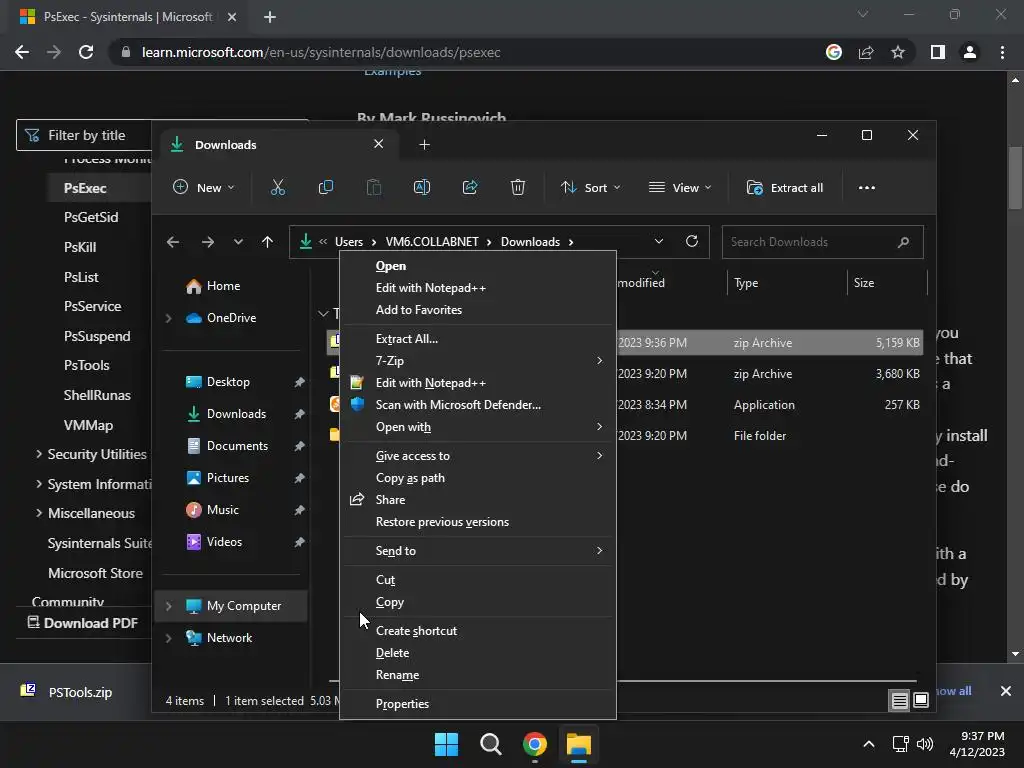Open Windows Start menu
The width and height of the screenshot is (1024, 768).
point(447,744)
